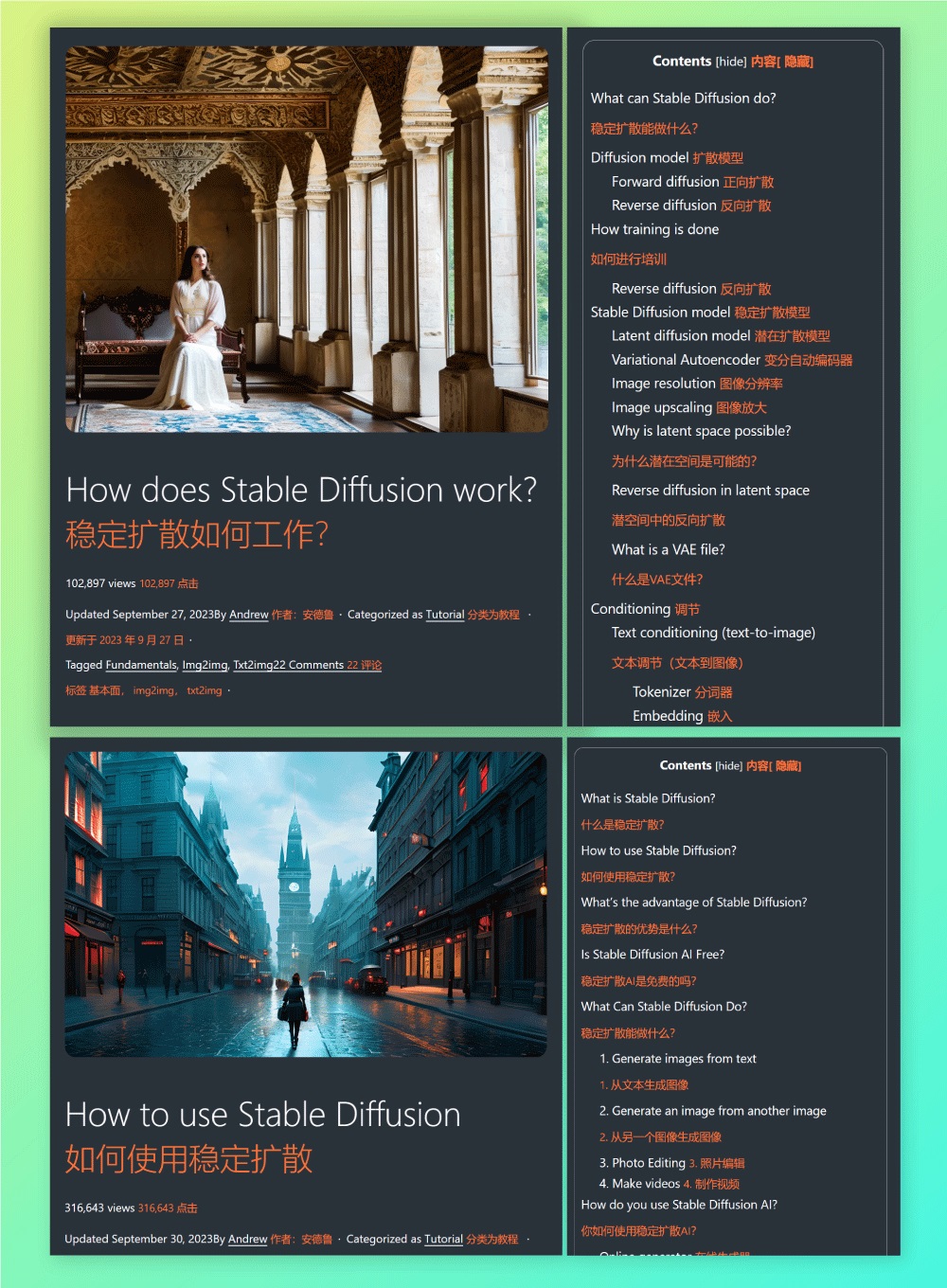This screenshot has height=1288, width=947.
Task: Go to Latent diffusion model section
Action: (x=680, y=336)
